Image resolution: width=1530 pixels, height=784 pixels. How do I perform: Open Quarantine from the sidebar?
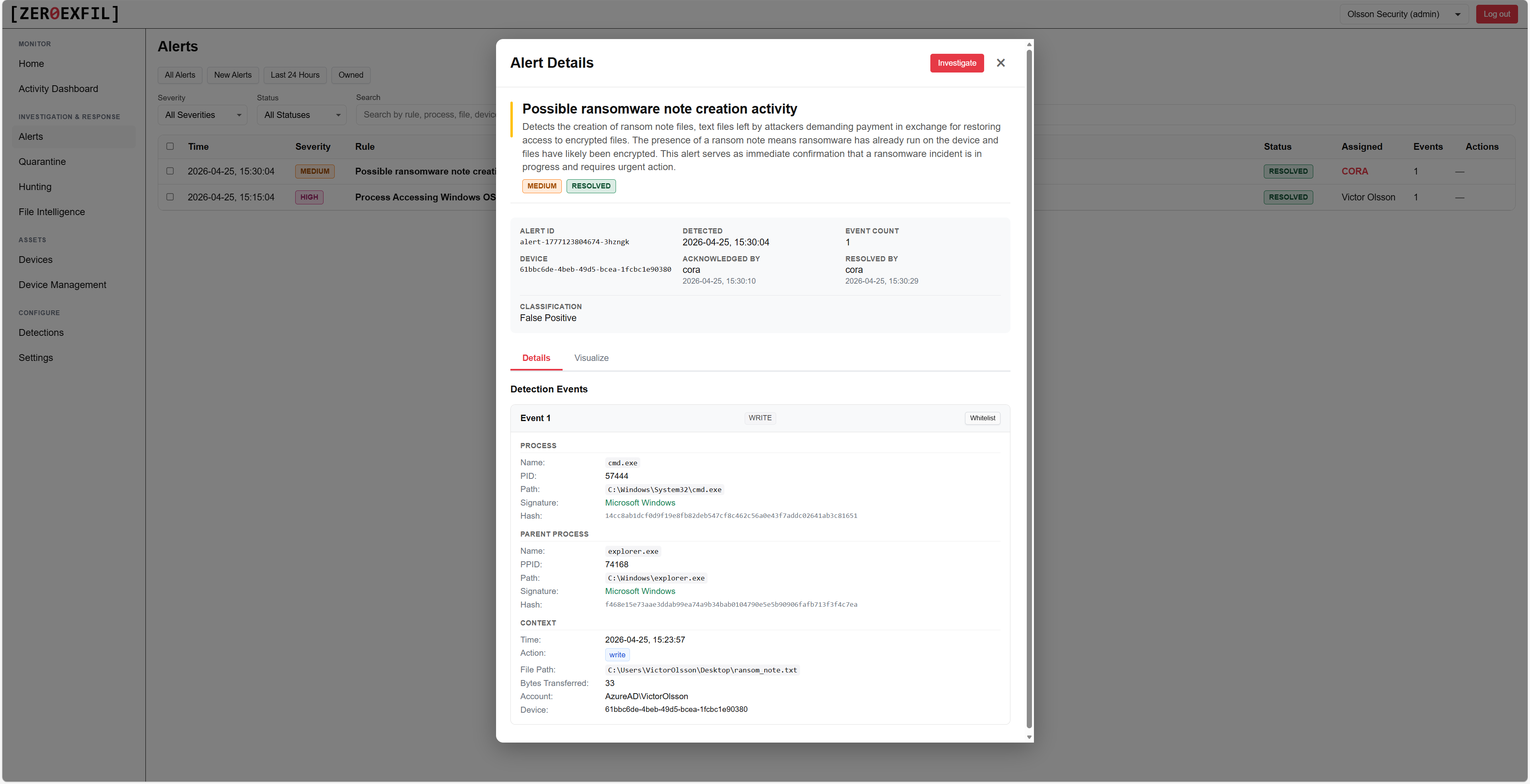pyautogui.click(x=41, y=162)
